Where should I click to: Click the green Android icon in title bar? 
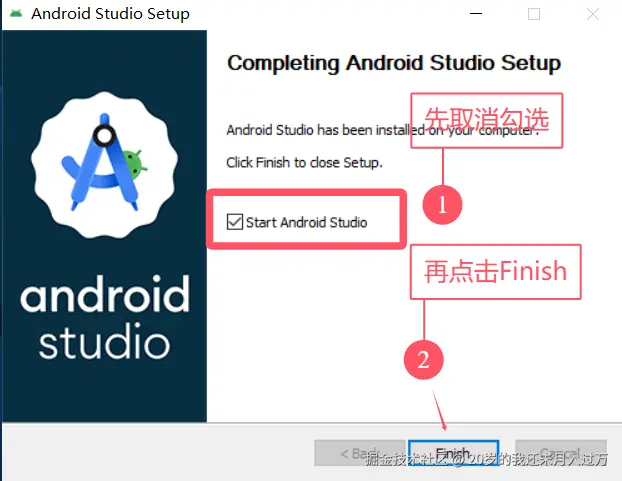click(x=16, y=14)
